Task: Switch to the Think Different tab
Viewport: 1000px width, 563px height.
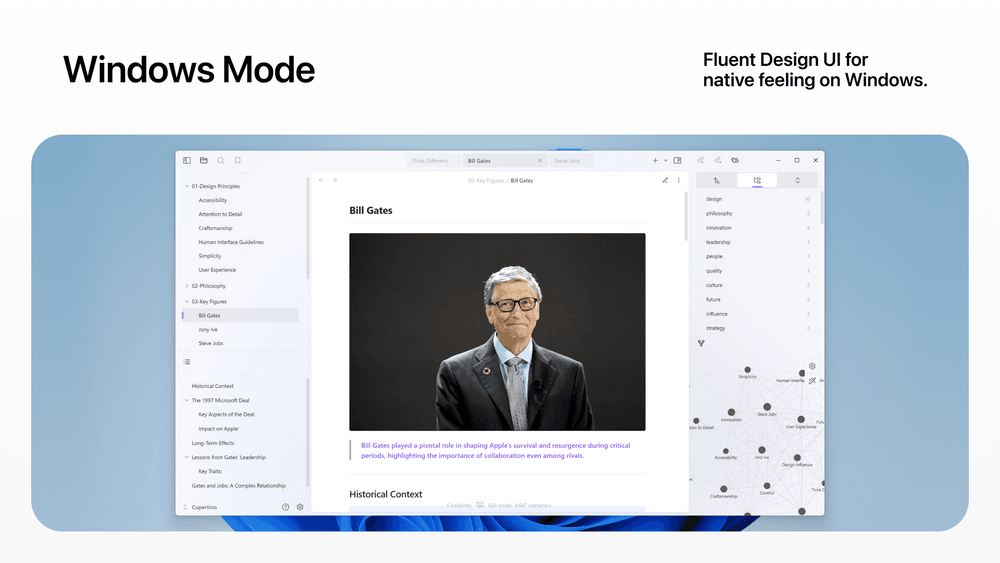Action: (x=434, y=161)
